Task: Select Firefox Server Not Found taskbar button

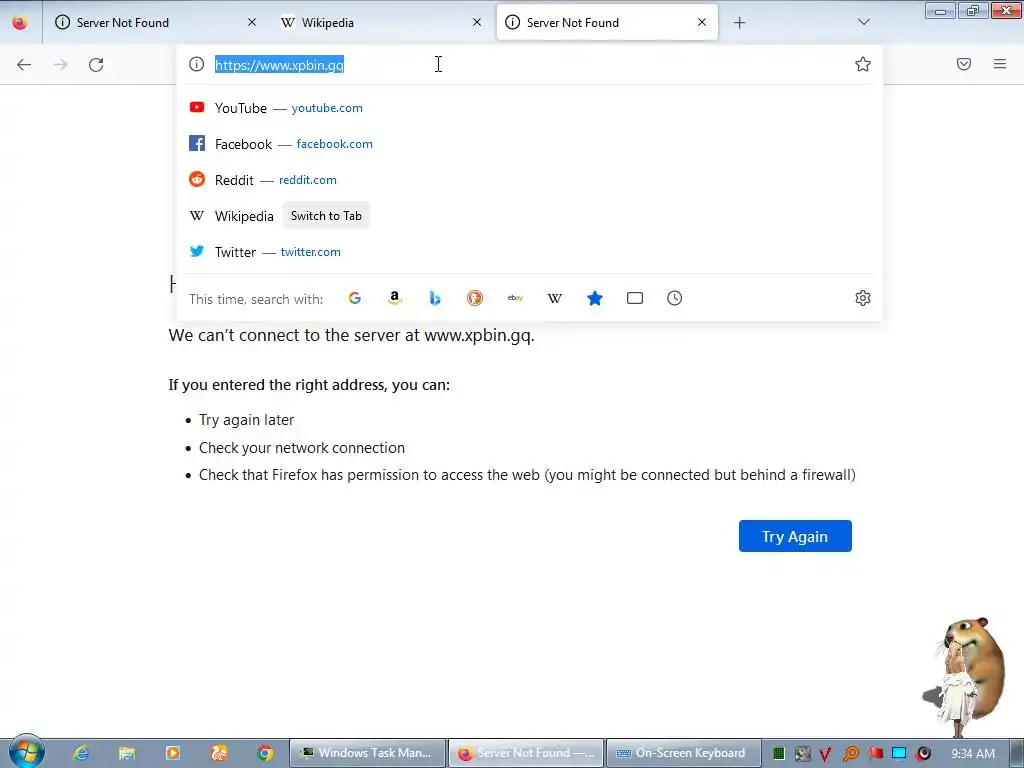Action: pos(526,753)
